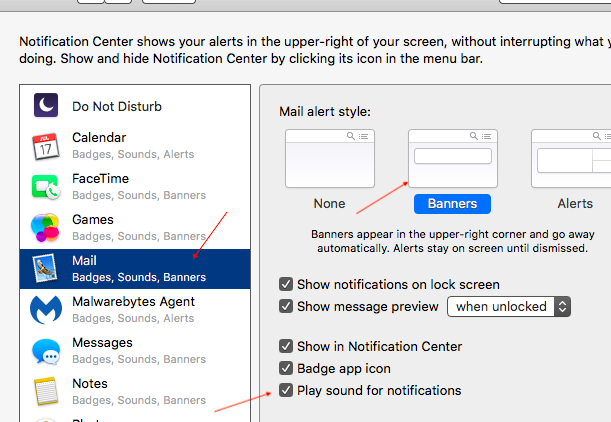The height and width of the screenshot is (422, 611).
Task: Open the 'when unlocked' preview dropdown
Action: pos(509,307)
